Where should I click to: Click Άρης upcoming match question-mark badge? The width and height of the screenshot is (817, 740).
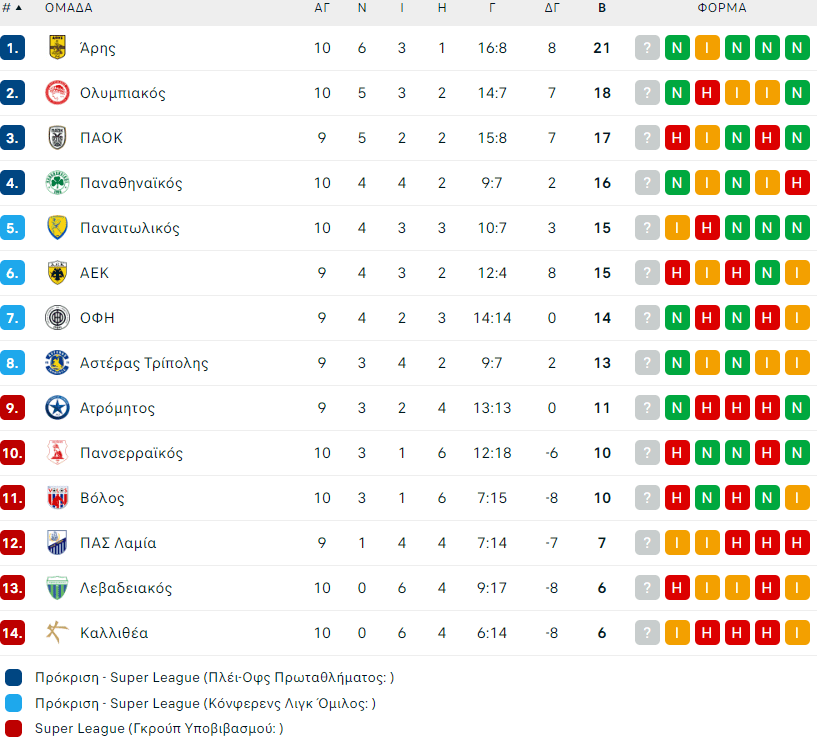[648, 48]
